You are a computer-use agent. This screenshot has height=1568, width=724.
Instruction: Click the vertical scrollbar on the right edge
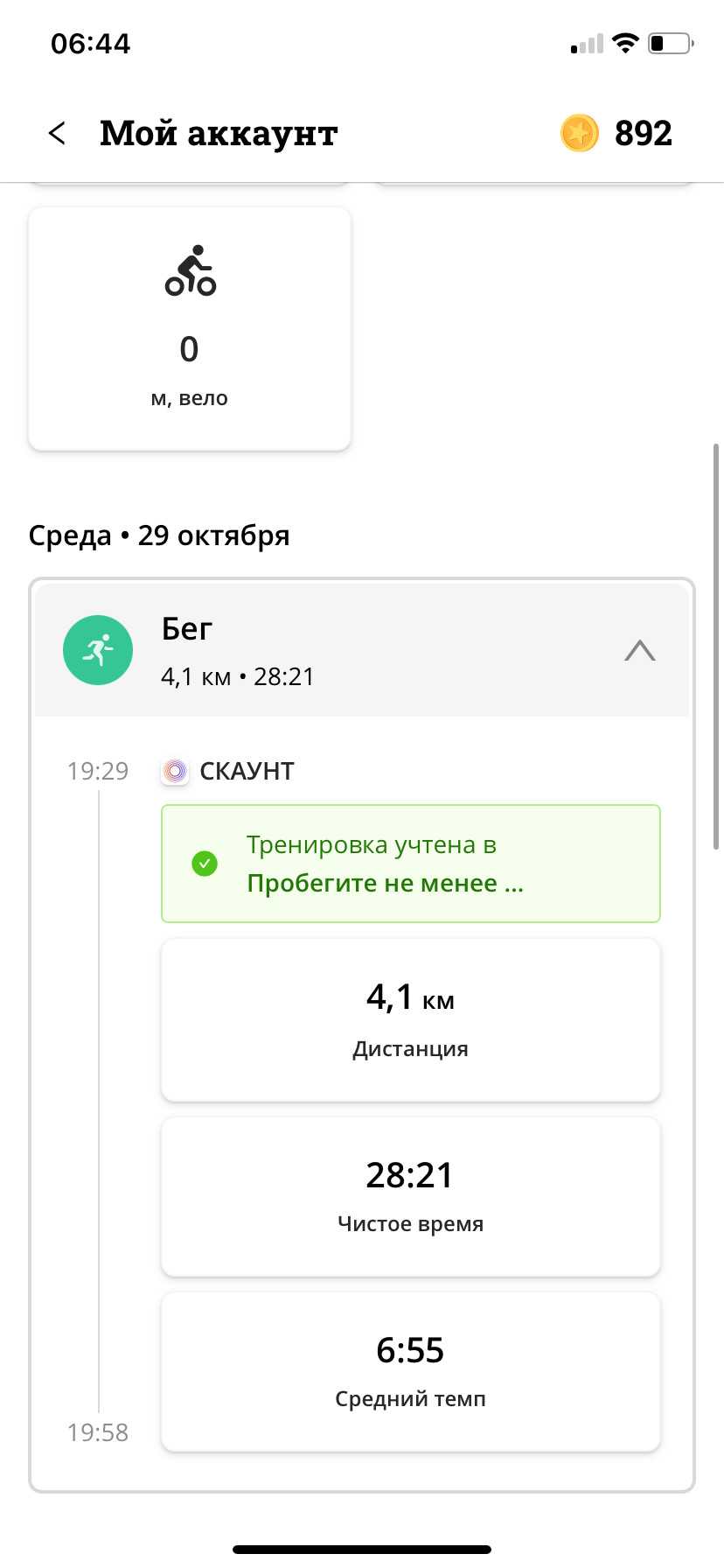716,646
